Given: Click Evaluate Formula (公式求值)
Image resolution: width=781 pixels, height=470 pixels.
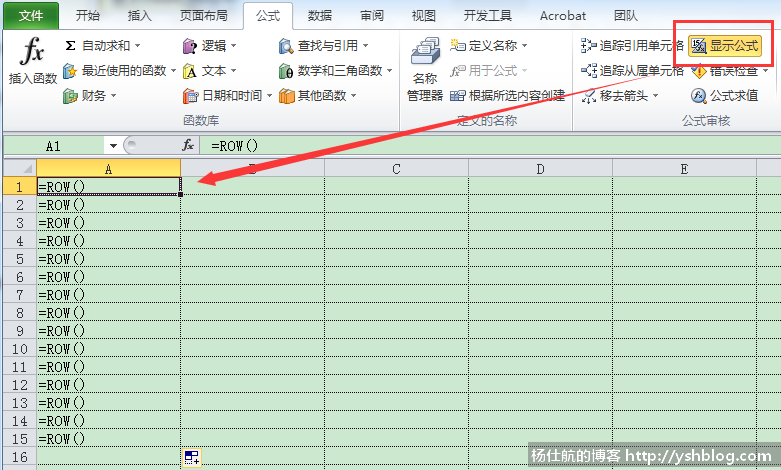Looking at the screenshot, I should 725,96.
